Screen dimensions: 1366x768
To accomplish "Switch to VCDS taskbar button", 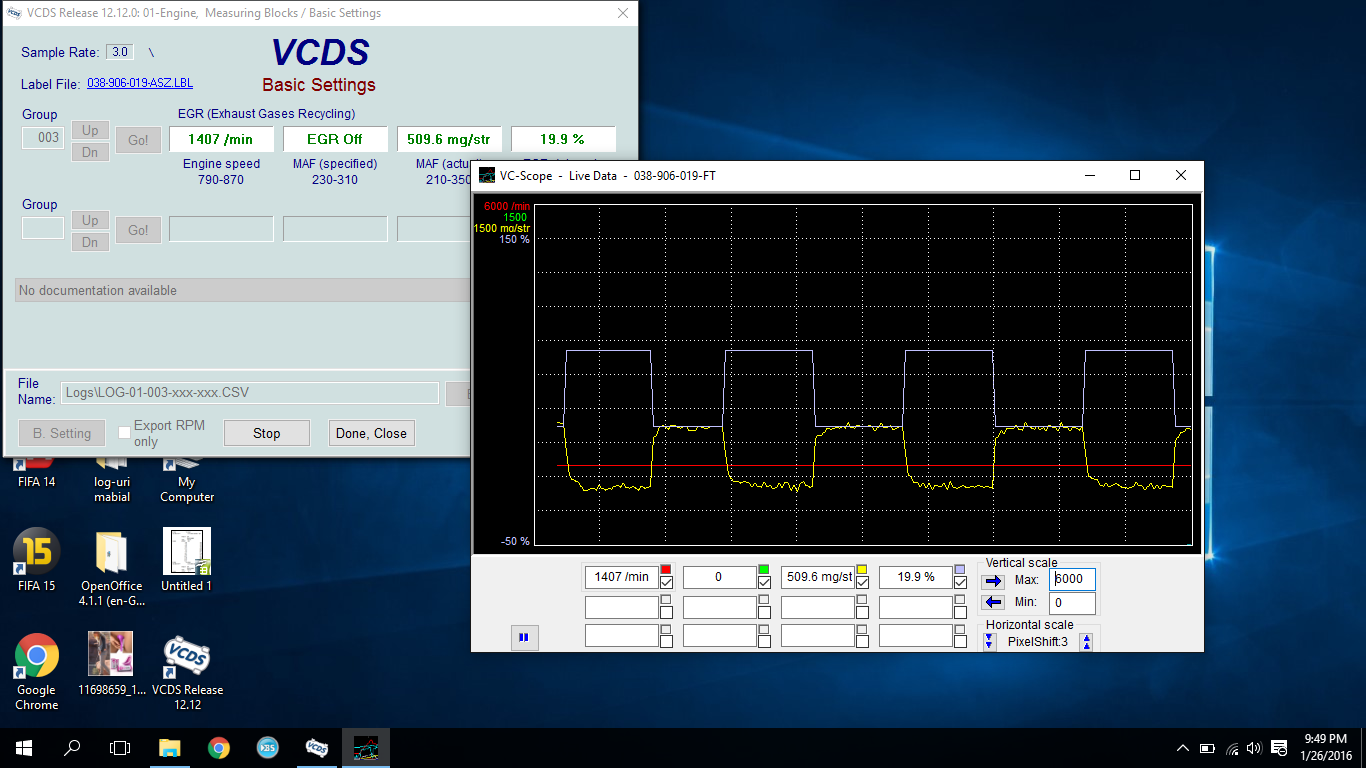I will [317, 748].
